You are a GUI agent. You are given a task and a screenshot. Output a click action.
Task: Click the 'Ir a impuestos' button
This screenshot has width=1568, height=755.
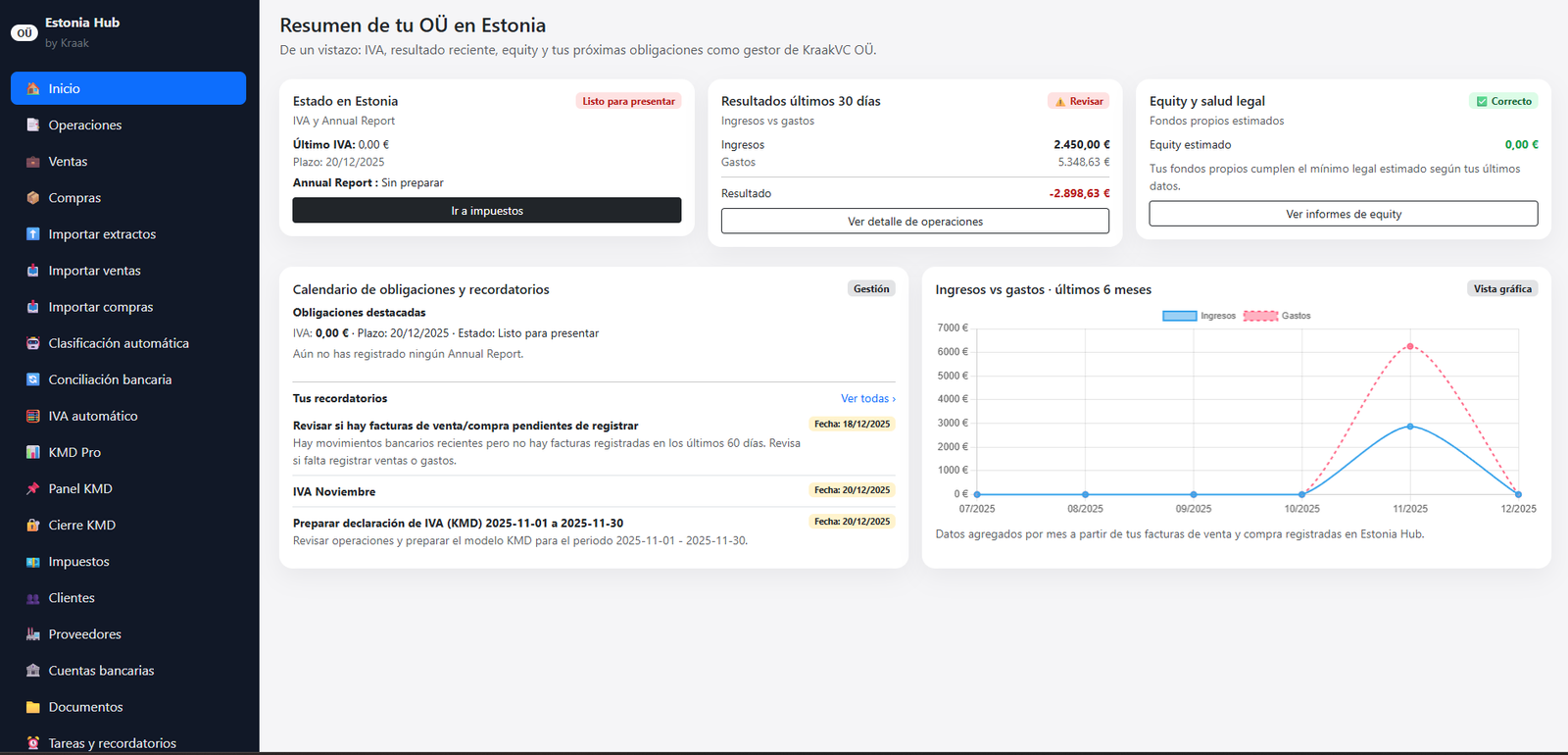(487, 210)
